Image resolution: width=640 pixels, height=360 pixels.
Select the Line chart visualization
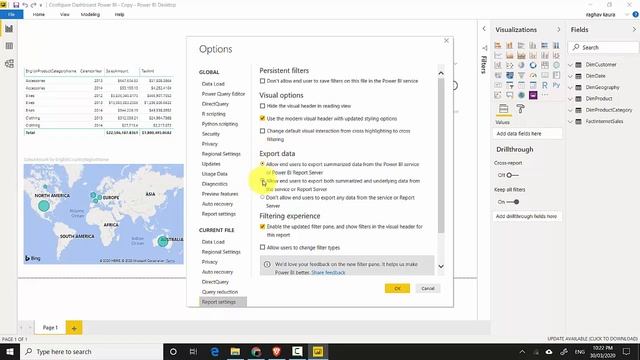pyautogui.click(x=498, y=55)
